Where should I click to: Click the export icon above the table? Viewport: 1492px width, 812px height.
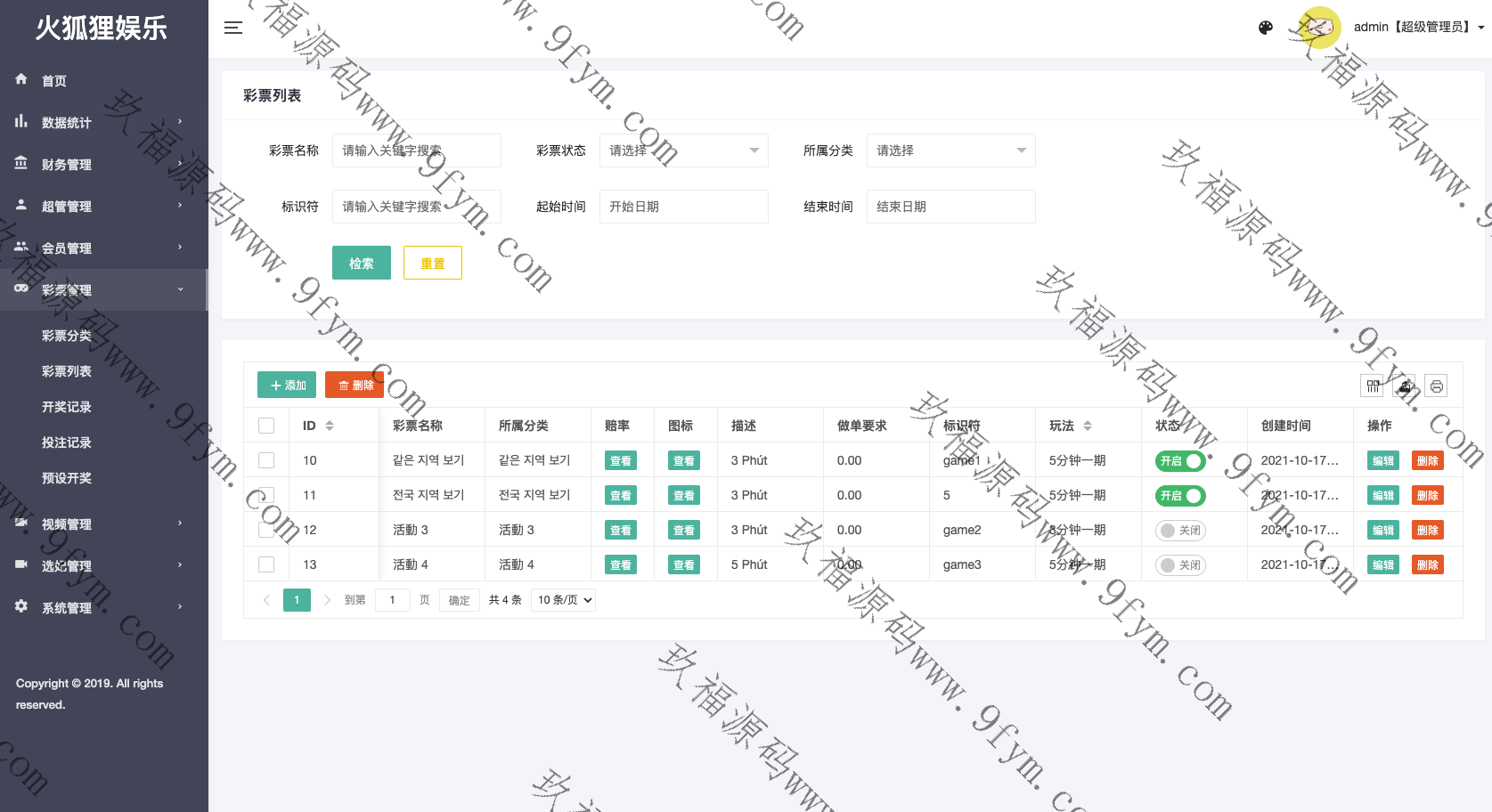tap(1405, 386)
